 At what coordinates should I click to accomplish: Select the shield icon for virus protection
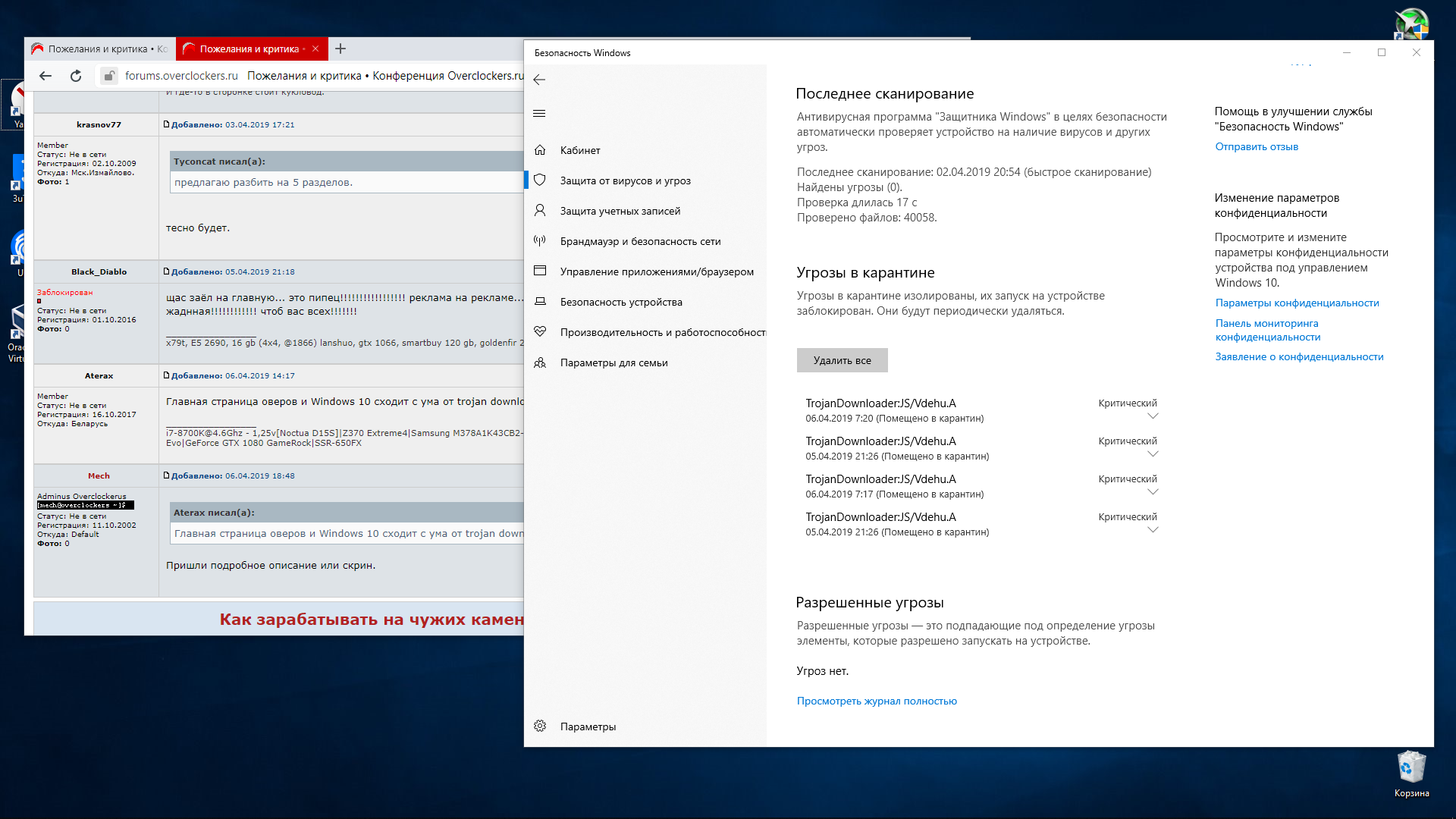[540, 180]
